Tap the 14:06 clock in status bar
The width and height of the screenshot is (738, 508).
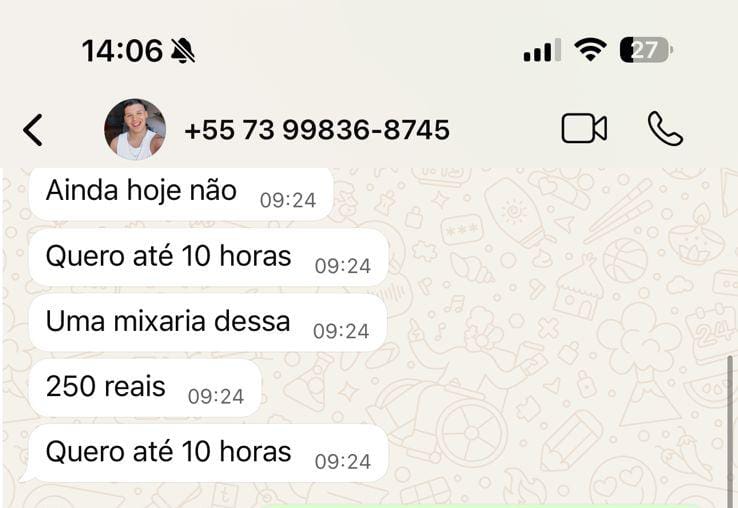point(122,51)
